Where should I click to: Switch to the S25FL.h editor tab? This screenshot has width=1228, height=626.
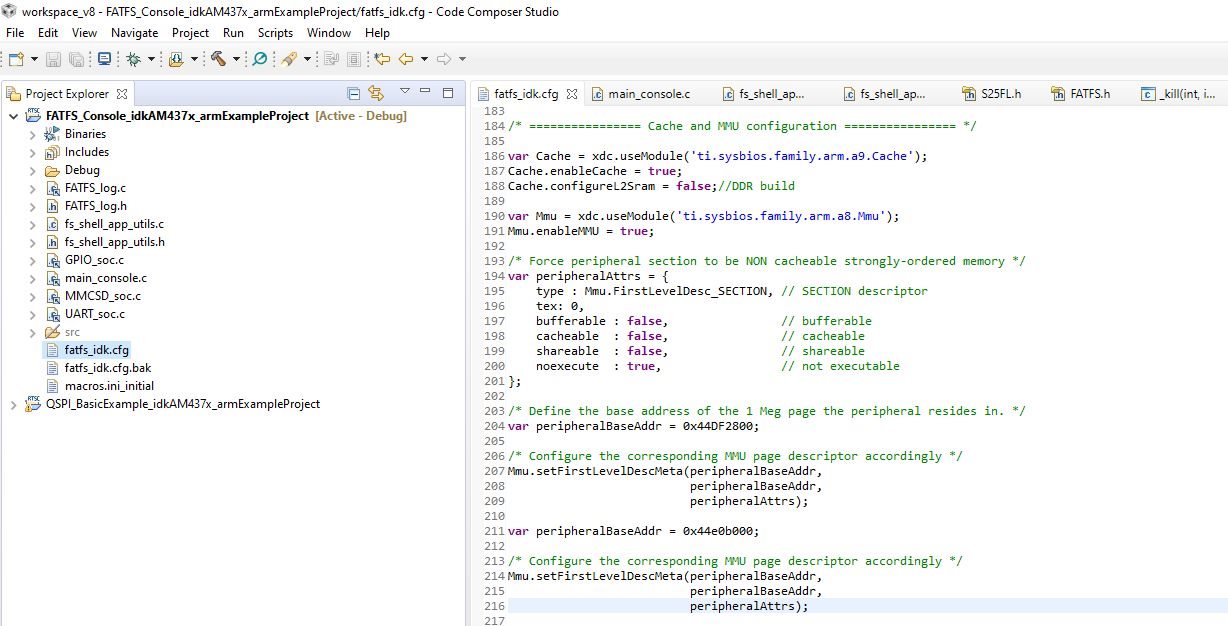coord(991,94)
